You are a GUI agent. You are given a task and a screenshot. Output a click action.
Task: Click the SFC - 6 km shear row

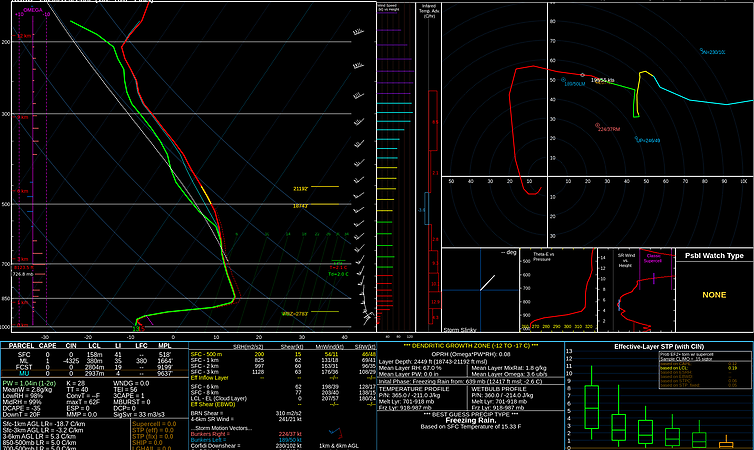click(283, 387)
